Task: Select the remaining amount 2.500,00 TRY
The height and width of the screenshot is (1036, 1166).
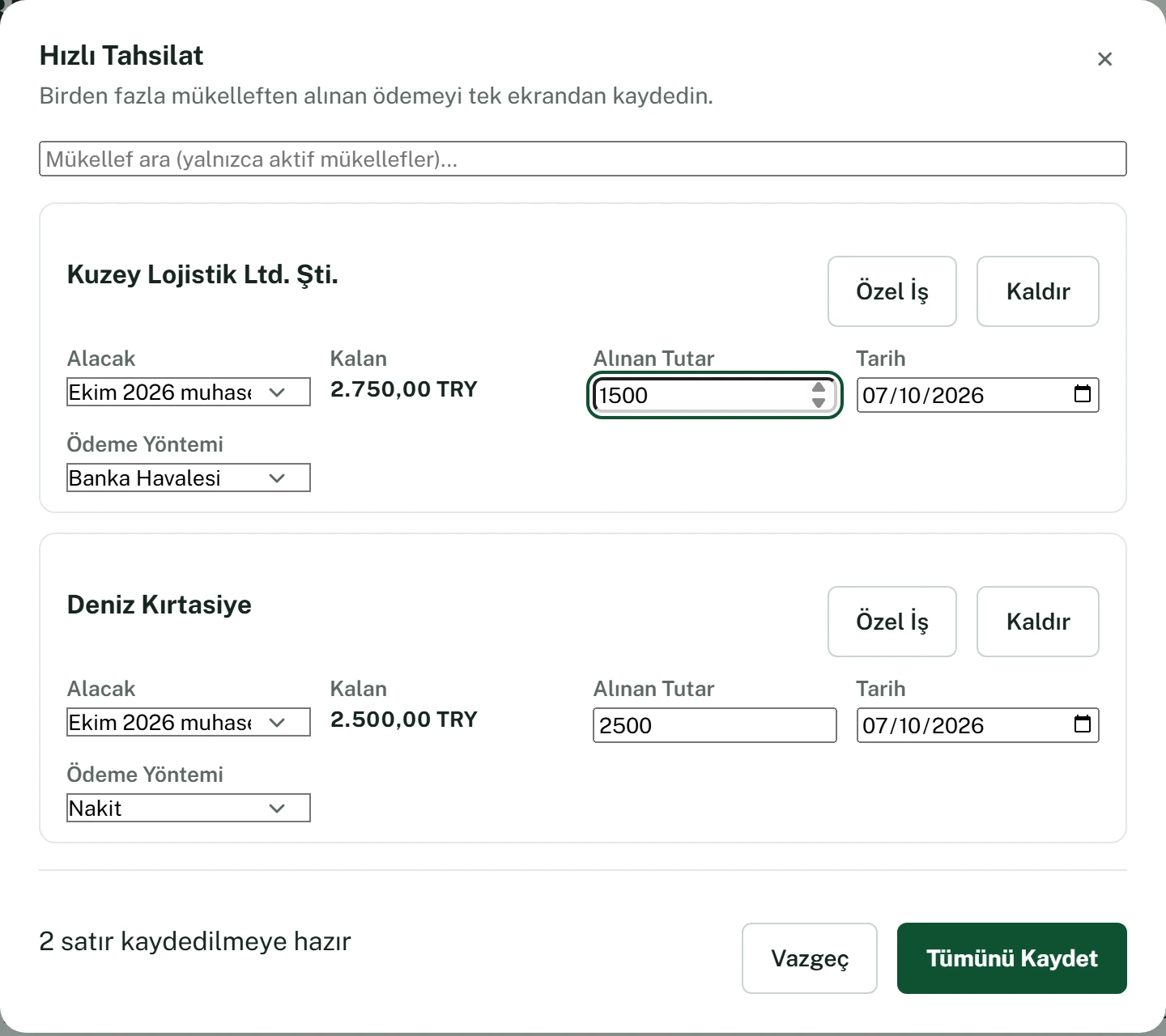Action: click(404, 720)
